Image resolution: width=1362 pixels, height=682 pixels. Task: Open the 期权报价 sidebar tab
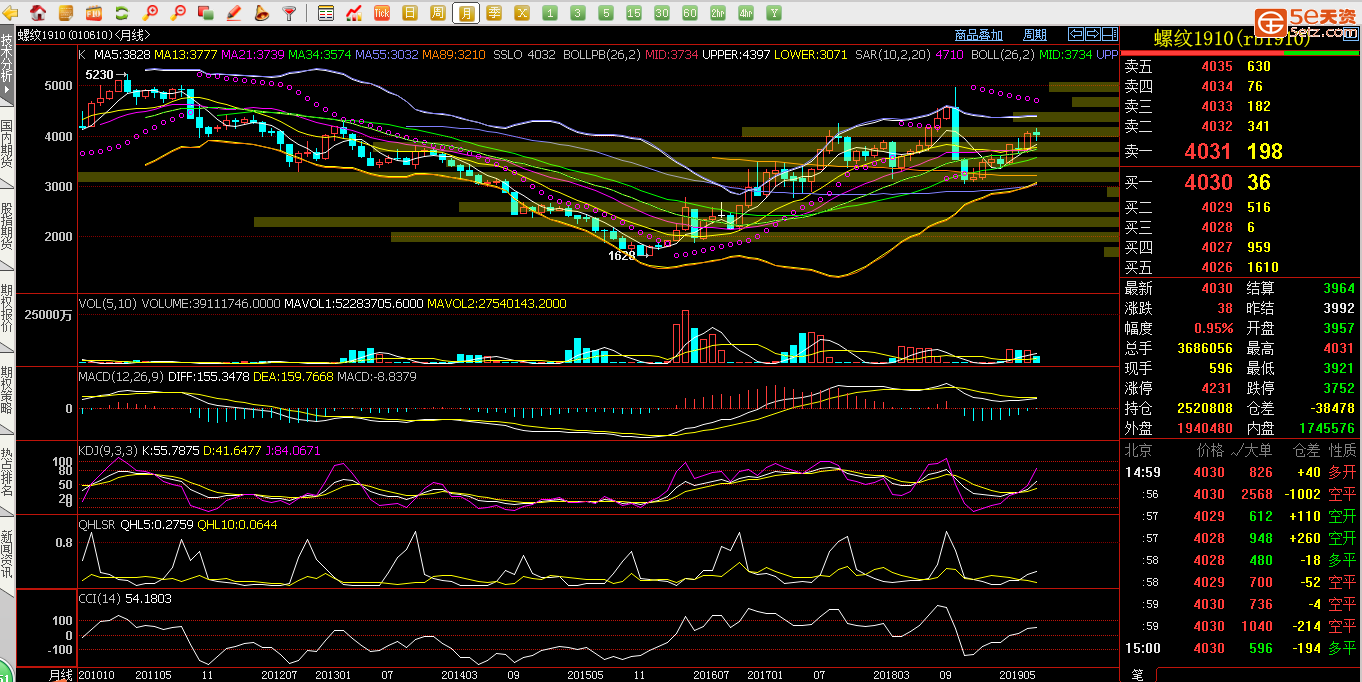[x=7, y=310]
